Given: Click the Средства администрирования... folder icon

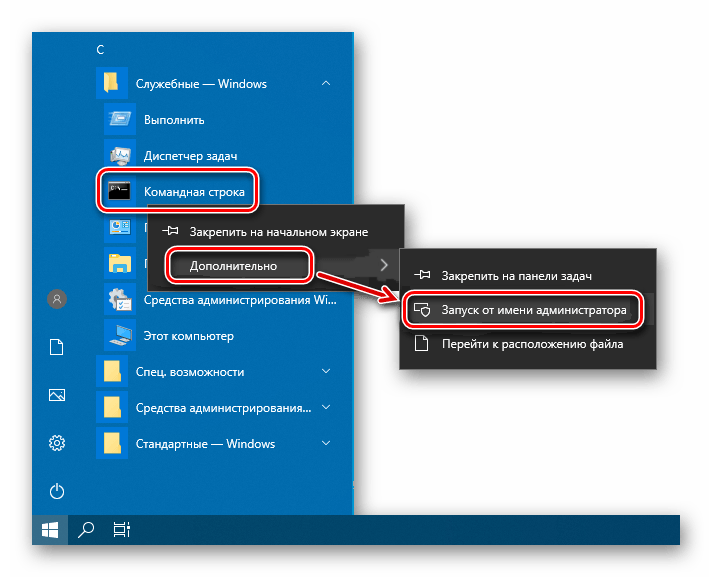Looking at the screenshot, I should click(x=112, y=408).
